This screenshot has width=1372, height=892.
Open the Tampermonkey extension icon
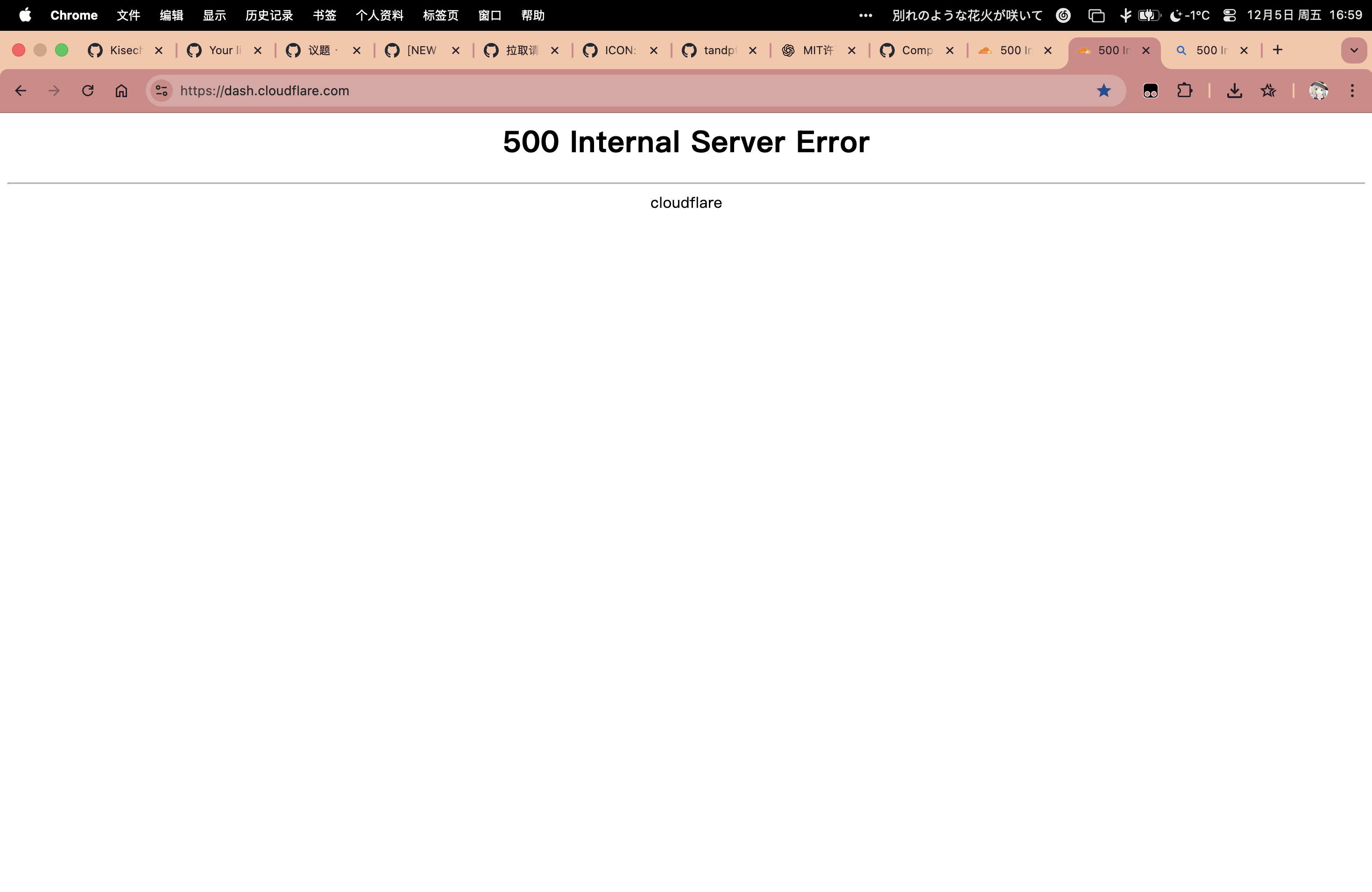(x=1150, y=91)
